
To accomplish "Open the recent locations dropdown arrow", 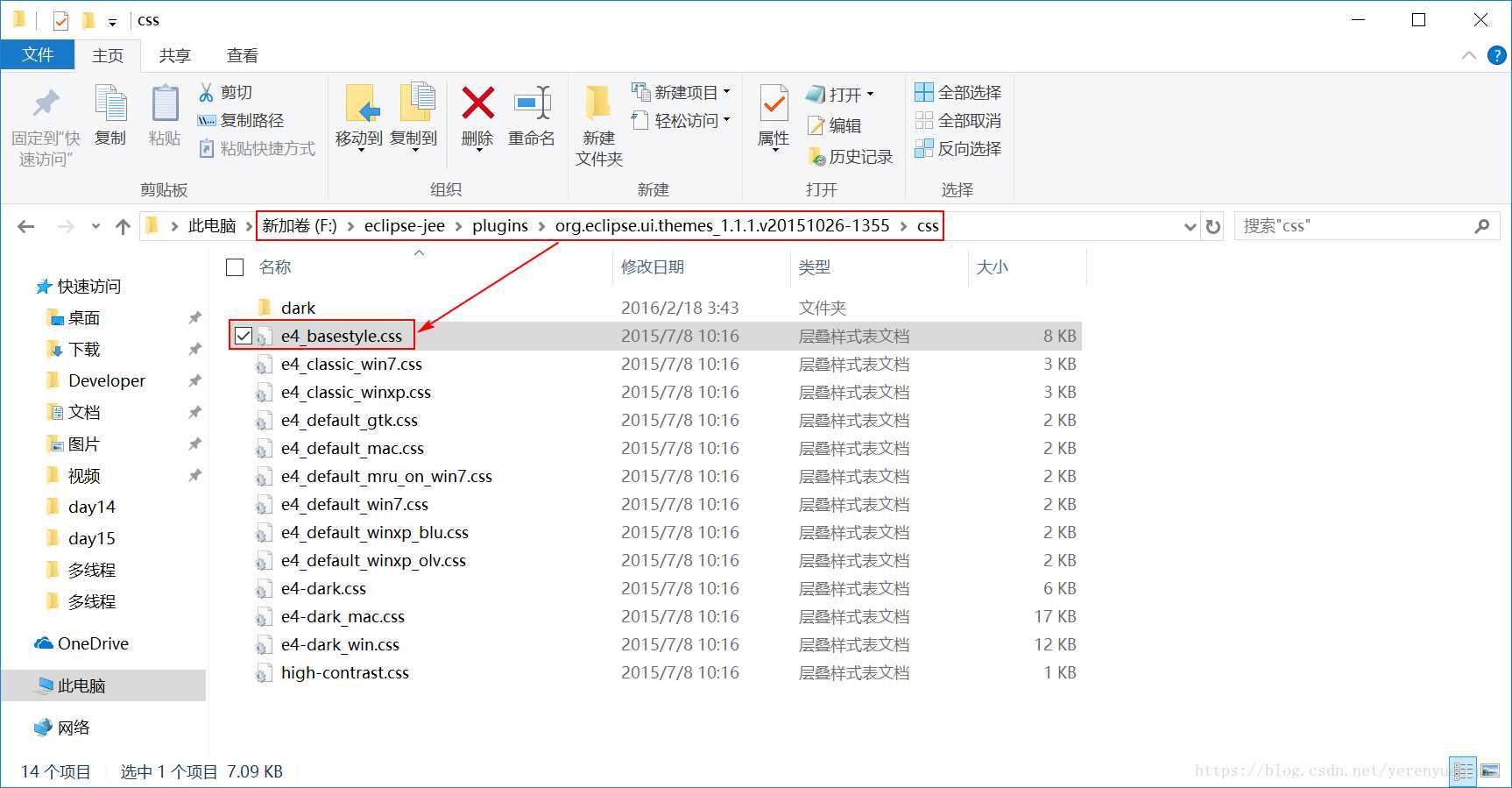I will [x=95, y=226].
